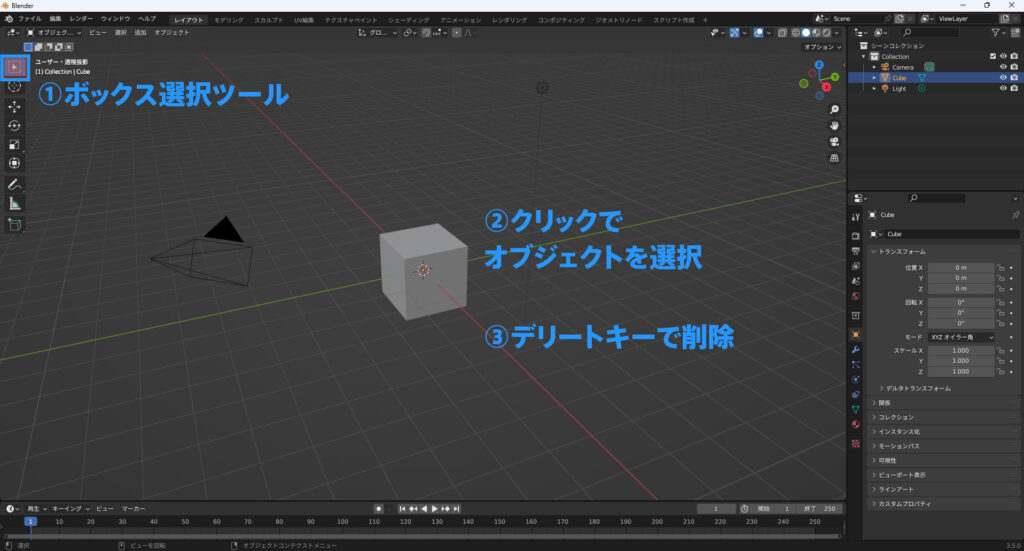The image size is (1024, 551).
Task: Switch to シェーディング workspace tab
Action: pyautogui.click(x=408, y=20)
